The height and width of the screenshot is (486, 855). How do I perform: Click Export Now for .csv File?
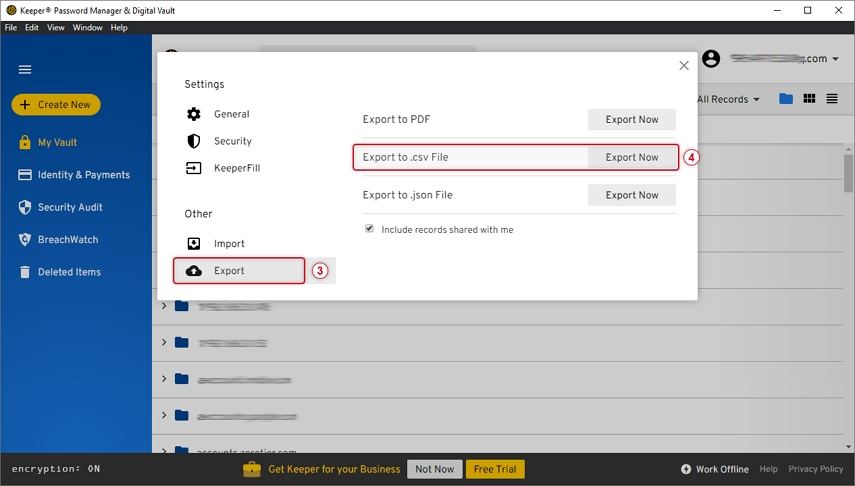(631, 157)
